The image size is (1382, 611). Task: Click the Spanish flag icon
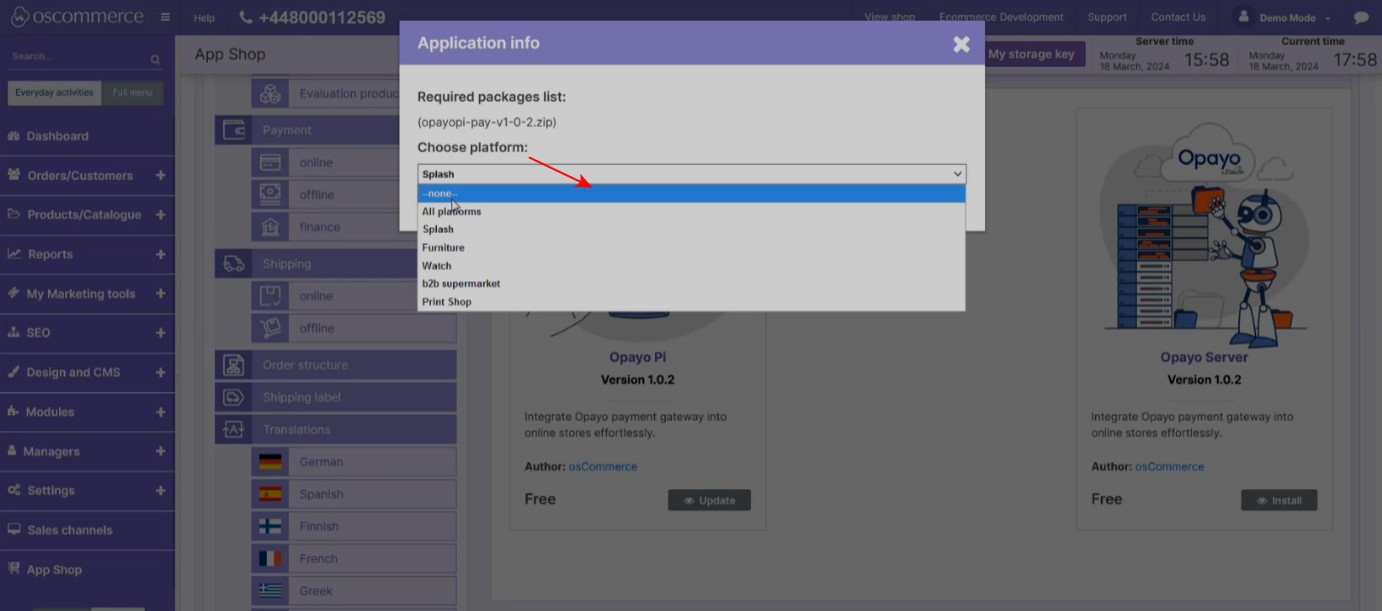270,494
